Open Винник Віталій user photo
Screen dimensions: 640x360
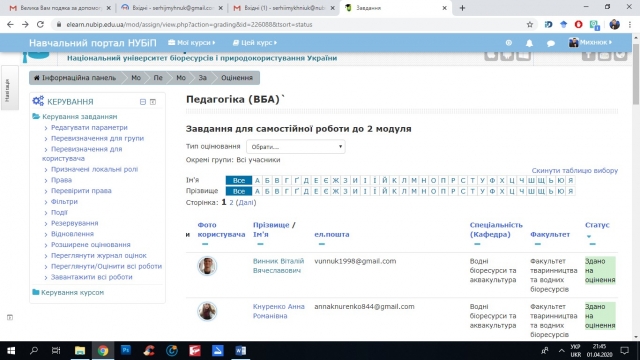(x=207, y=266)
